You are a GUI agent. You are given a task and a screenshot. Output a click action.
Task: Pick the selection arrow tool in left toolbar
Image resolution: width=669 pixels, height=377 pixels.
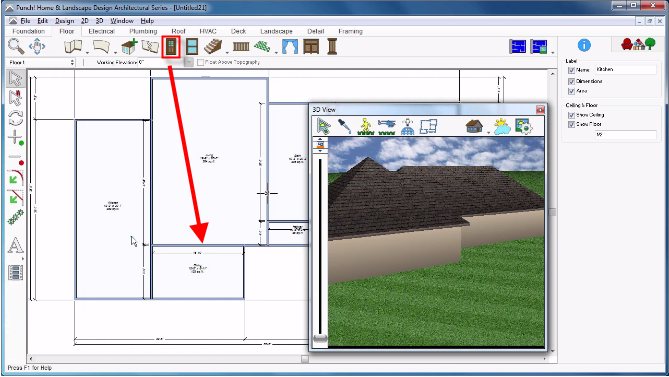pyautogui.click(x=15, y=79)
